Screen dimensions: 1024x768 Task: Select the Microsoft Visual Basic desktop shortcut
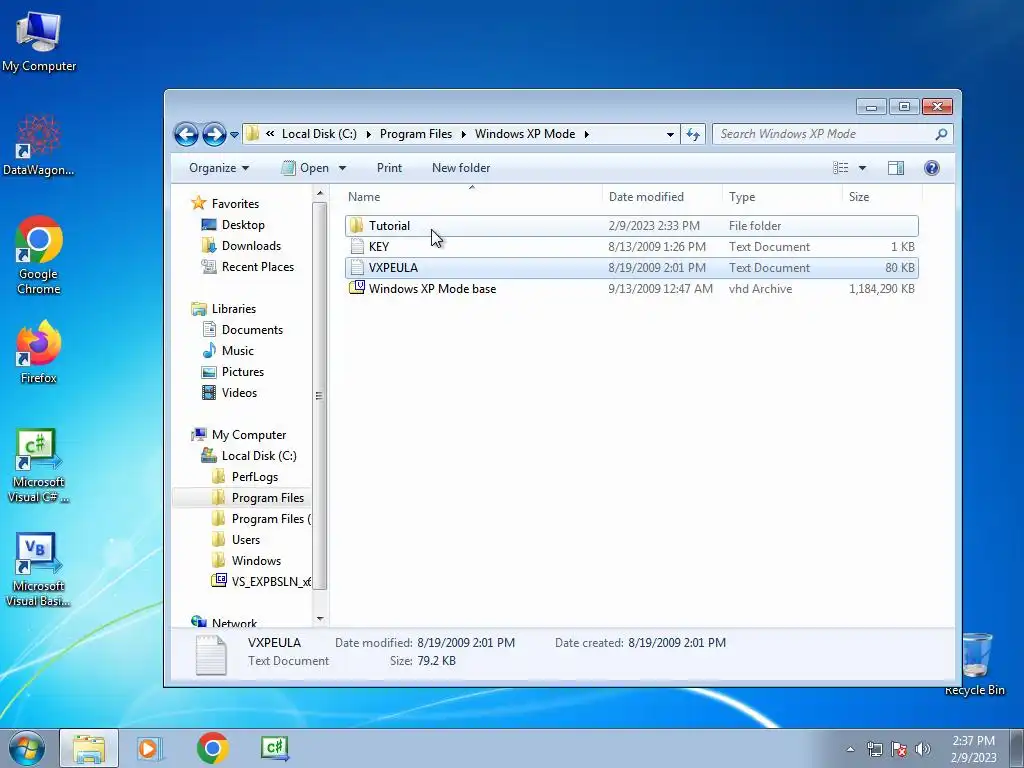click(x=38, y=570)
